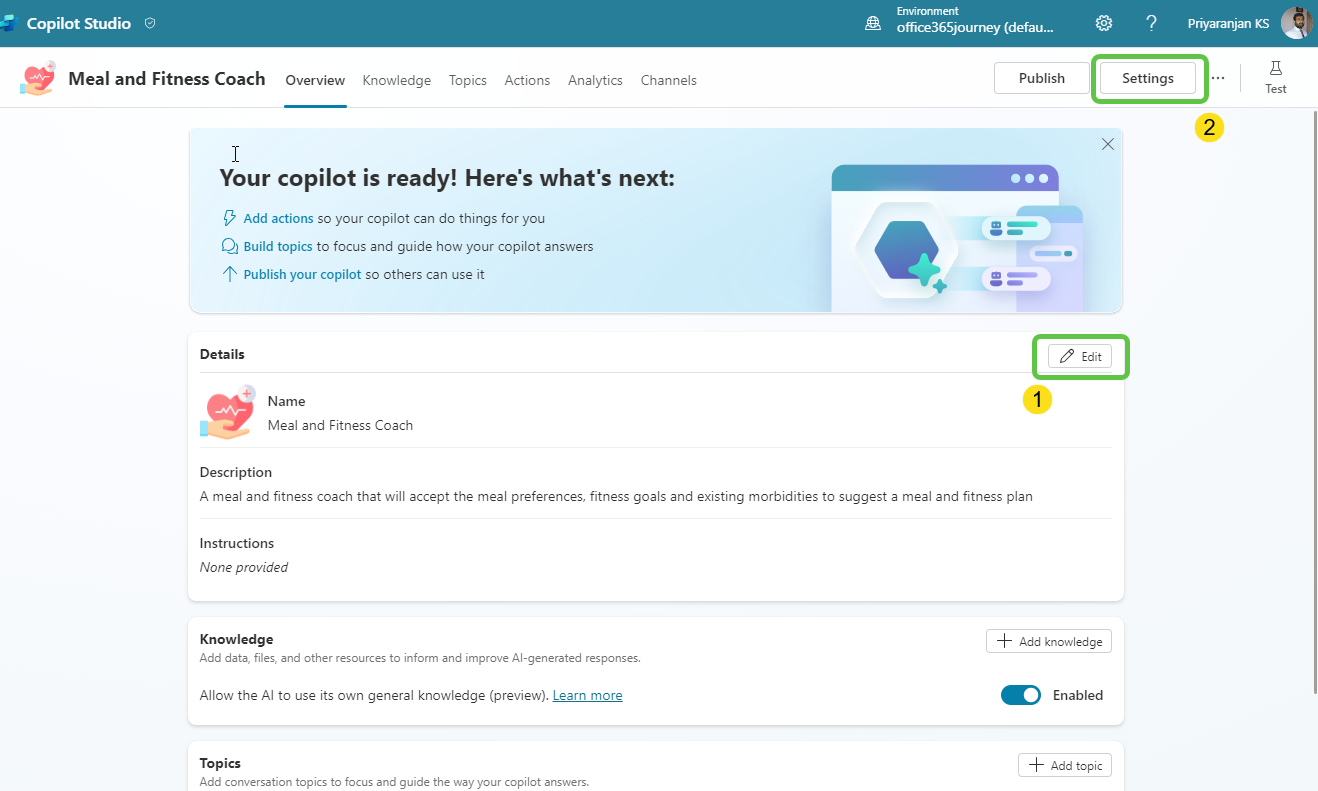Follow the Learn more link

(587, 695)
